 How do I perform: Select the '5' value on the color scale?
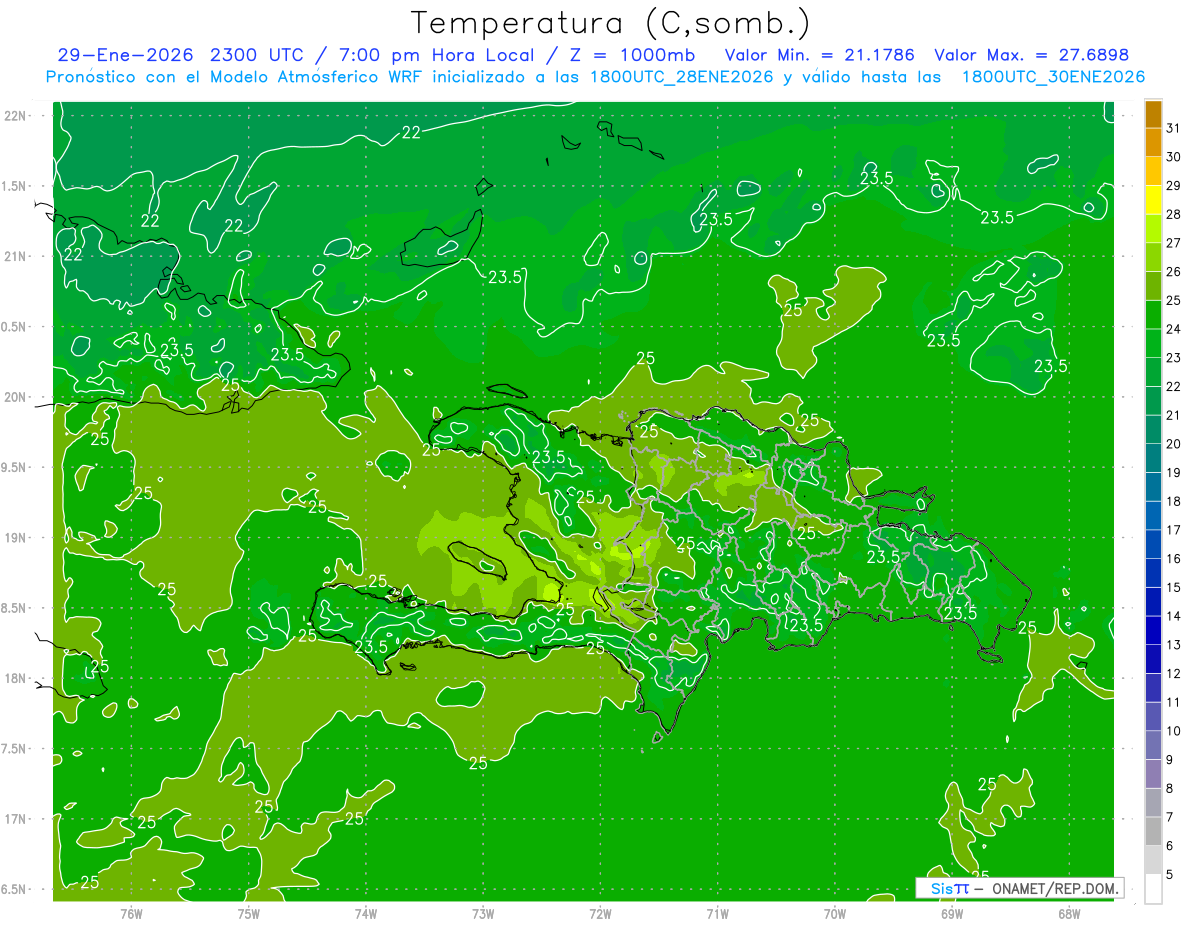1170,875
